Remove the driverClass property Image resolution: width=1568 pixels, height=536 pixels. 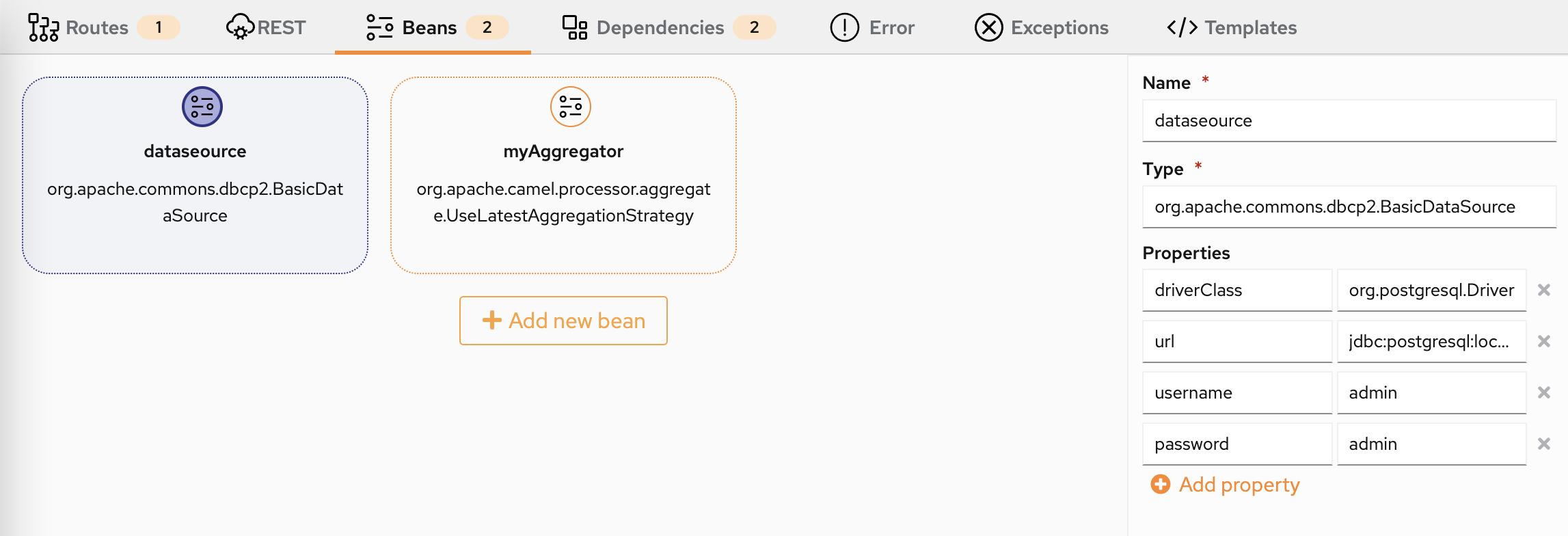click(1543, 290)
